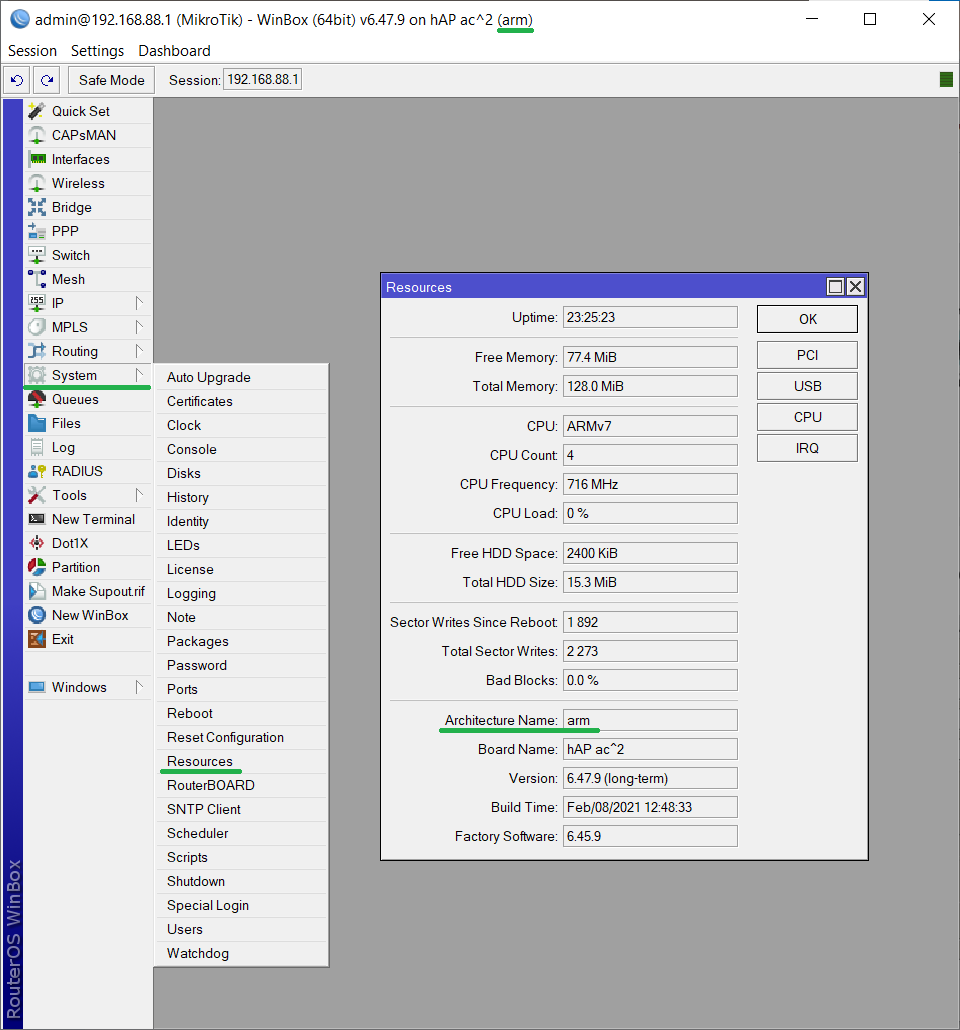Click the IP 255 icon
The height and width of the screenshot is (1030, 960).
pos(37,303)
